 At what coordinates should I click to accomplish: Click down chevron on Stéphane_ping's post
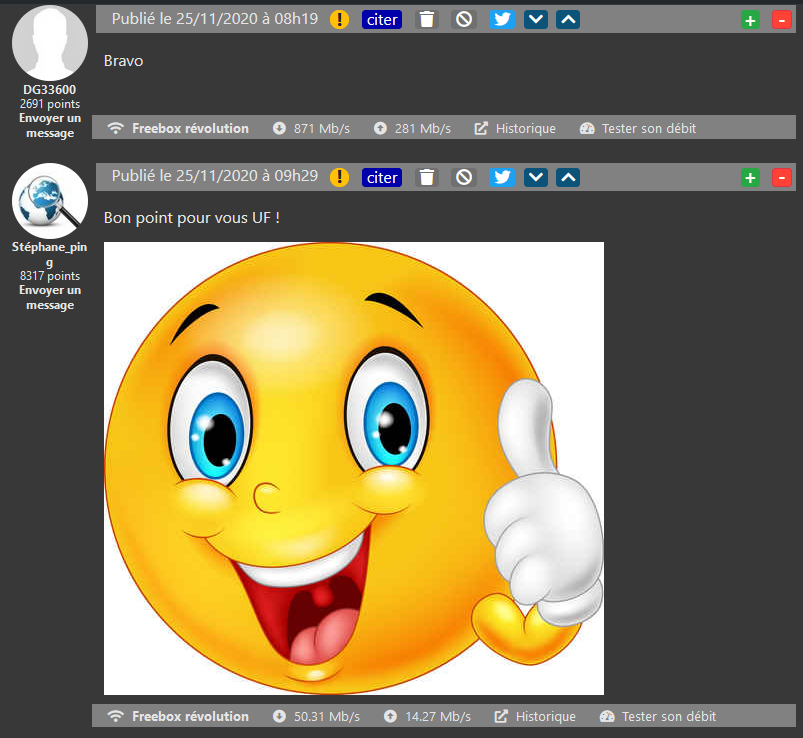[x=536, y=177]
